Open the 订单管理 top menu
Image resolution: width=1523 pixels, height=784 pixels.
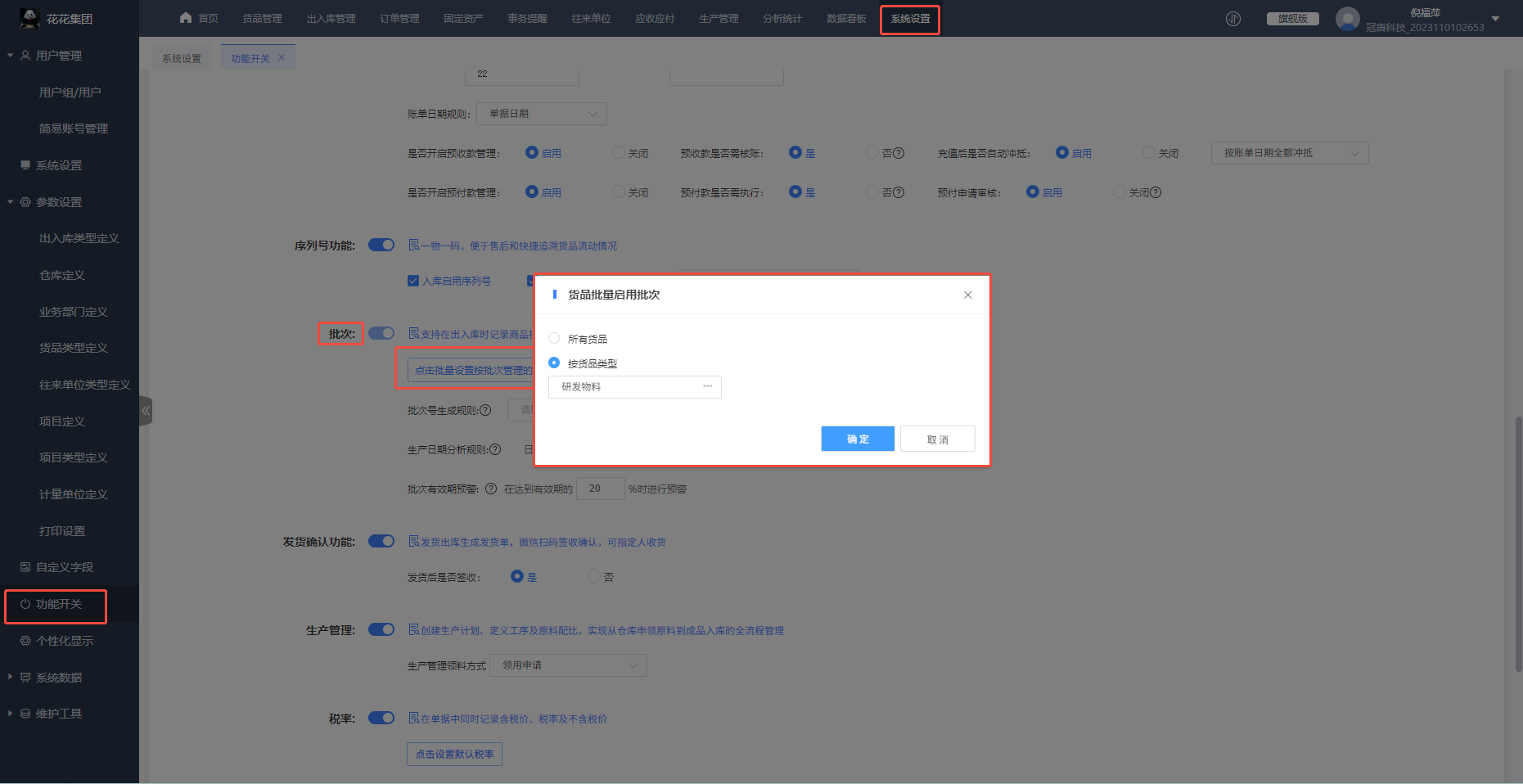click(399, 19)
